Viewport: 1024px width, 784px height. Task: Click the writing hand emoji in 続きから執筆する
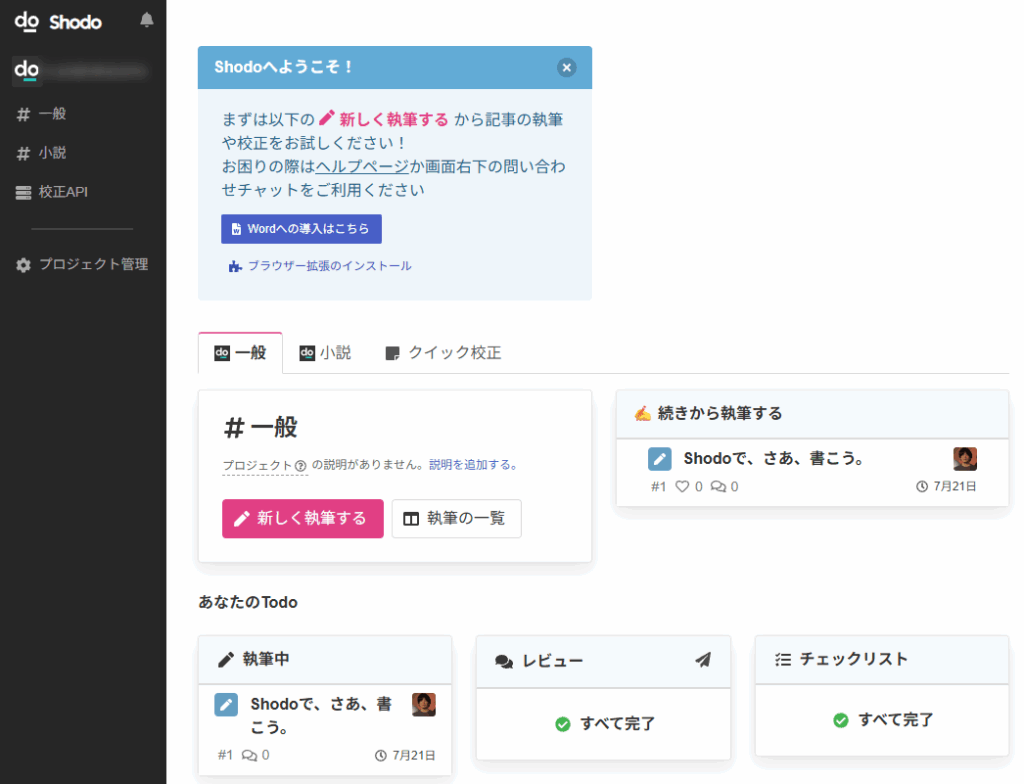(x=643, y=414)
